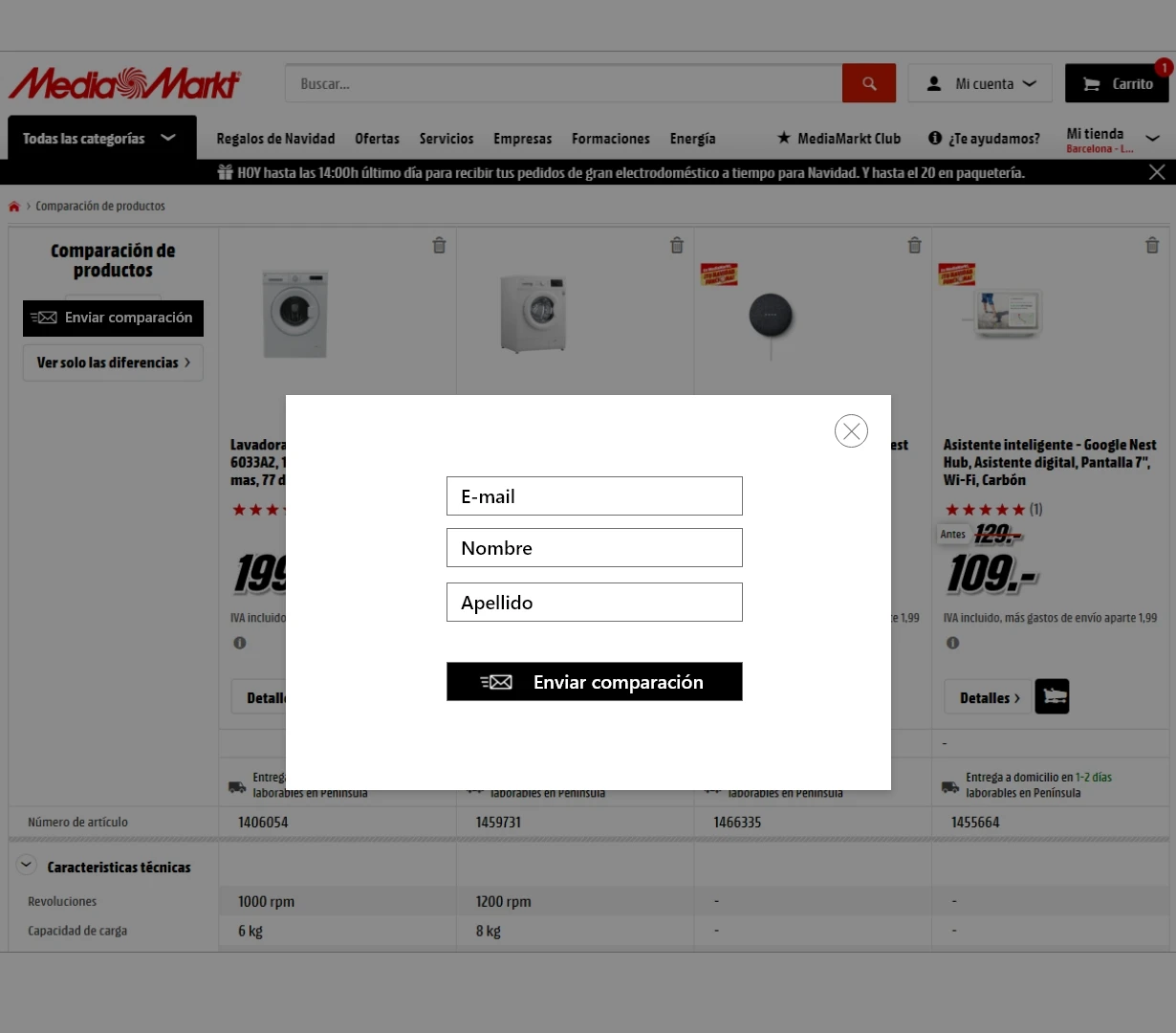Image resolution: width=1176 pixels, height=1033 pixels.
Task: Open Regalos de Navidad menu item
Action: (x=275, y=139)
